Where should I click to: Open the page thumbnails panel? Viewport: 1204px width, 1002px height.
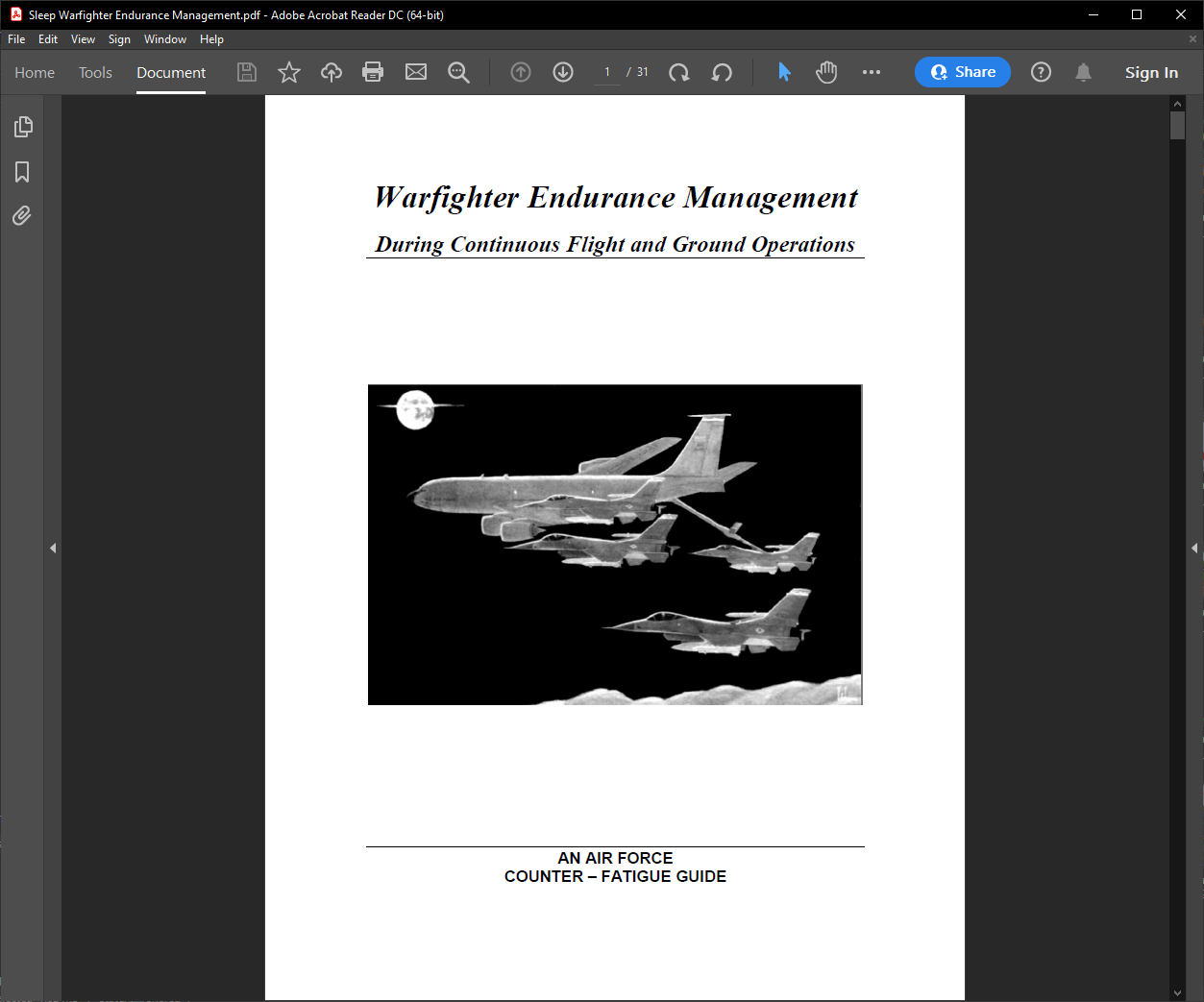click(x=22, y=127)
